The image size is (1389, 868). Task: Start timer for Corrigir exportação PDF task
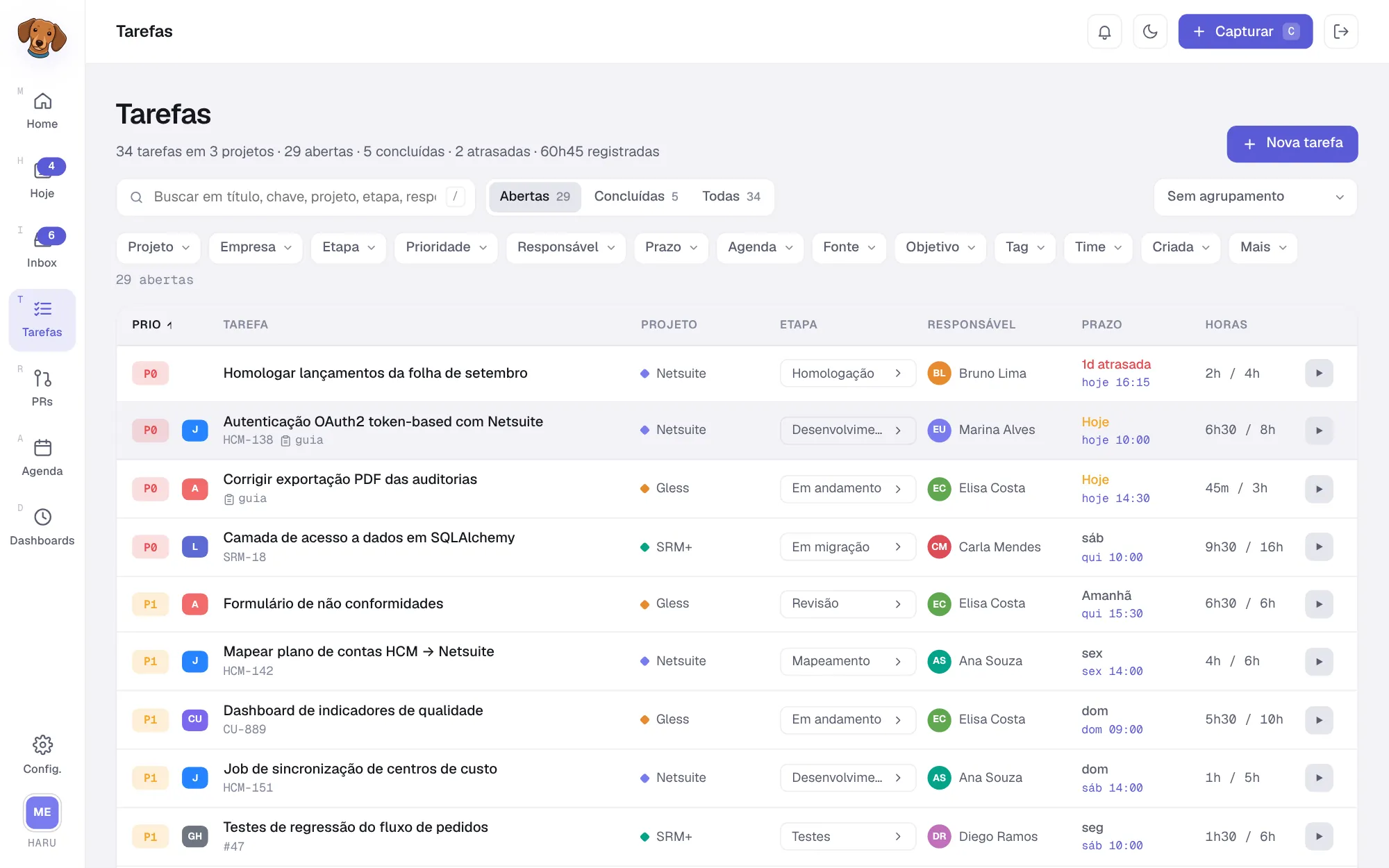click(1319, 489)
